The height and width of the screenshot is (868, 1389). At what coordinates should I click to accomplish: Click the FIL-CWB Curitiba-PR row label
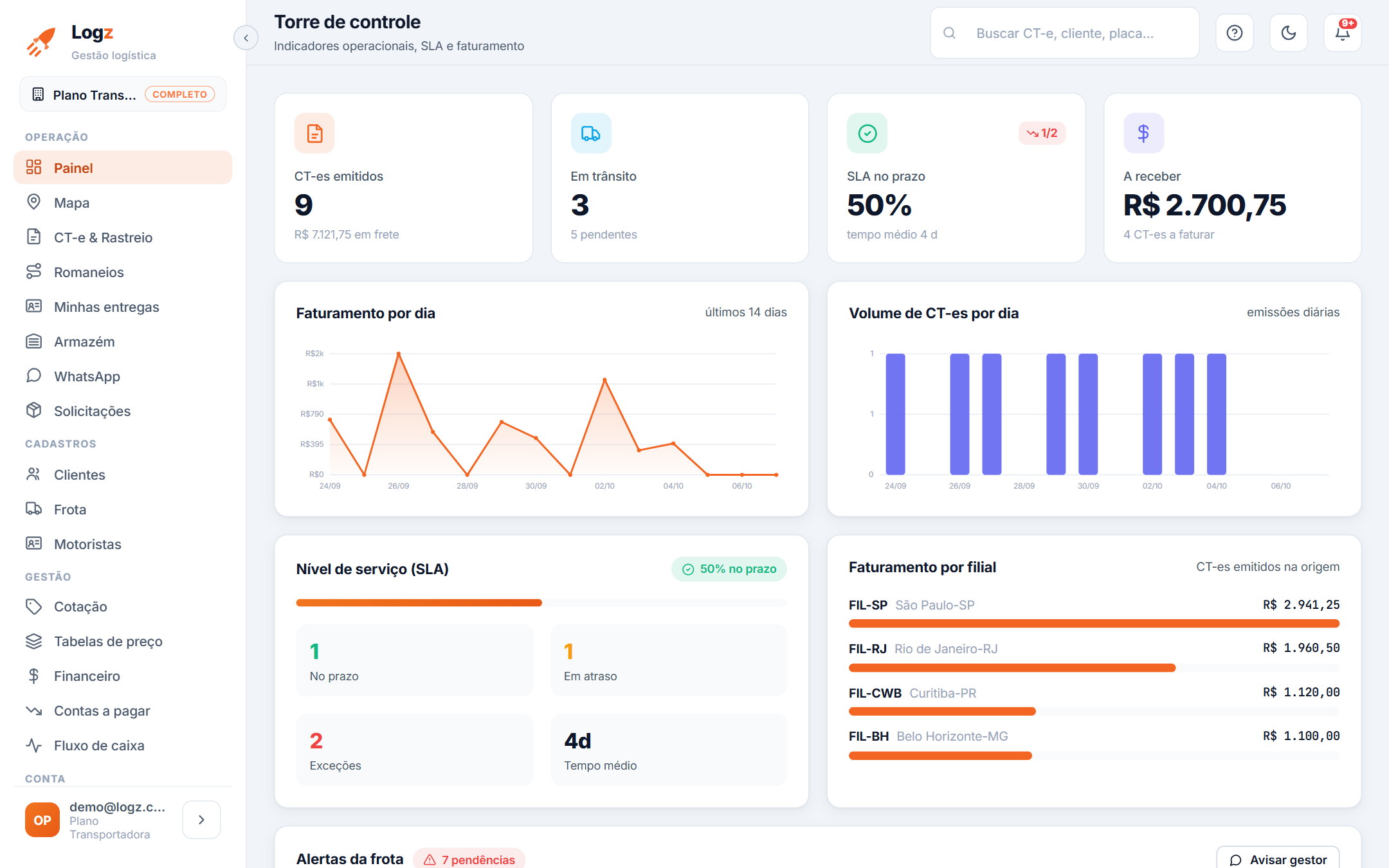tap(912, 693)
